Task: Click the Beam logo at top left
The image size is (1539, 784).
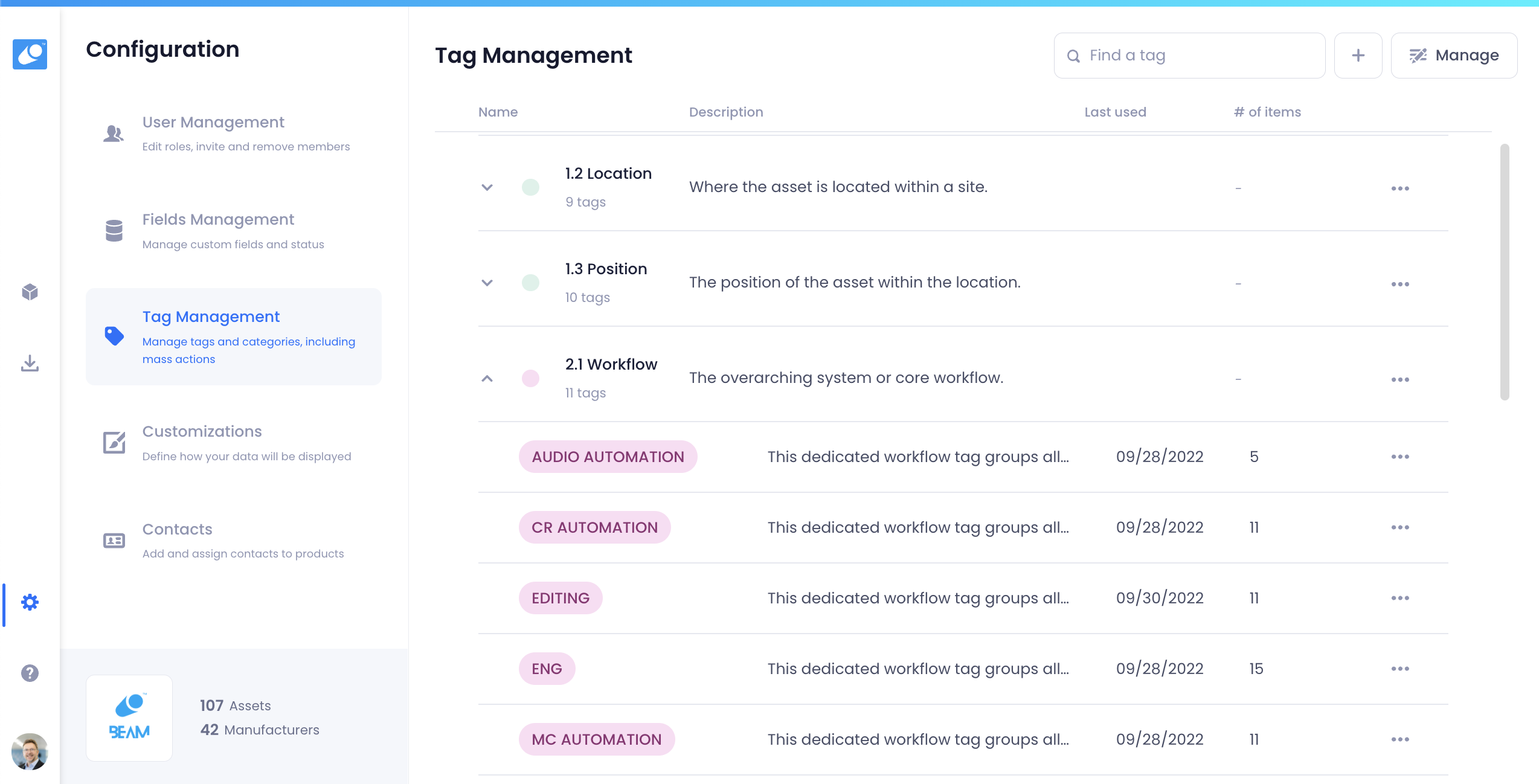Action: click(x=30, y=54)
